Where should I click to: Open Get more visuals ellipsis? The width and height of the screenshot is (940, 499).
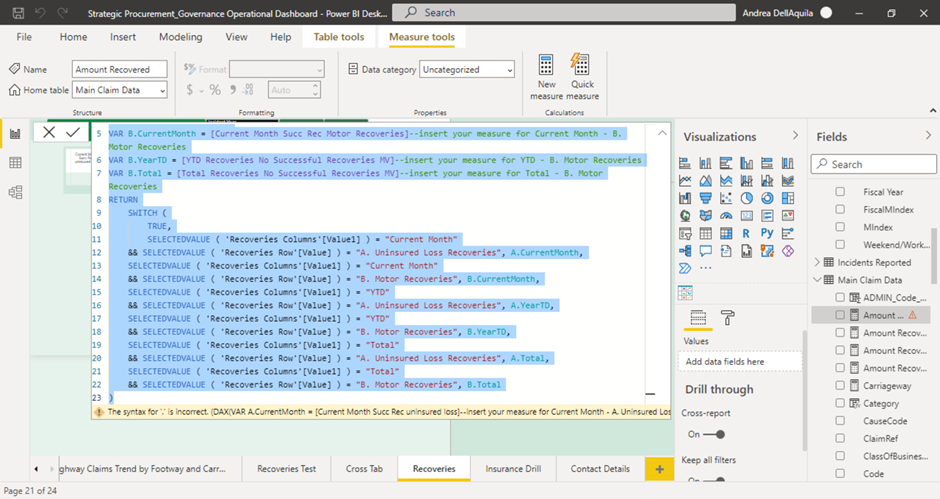pyautogui.click(x=706, y=268)
